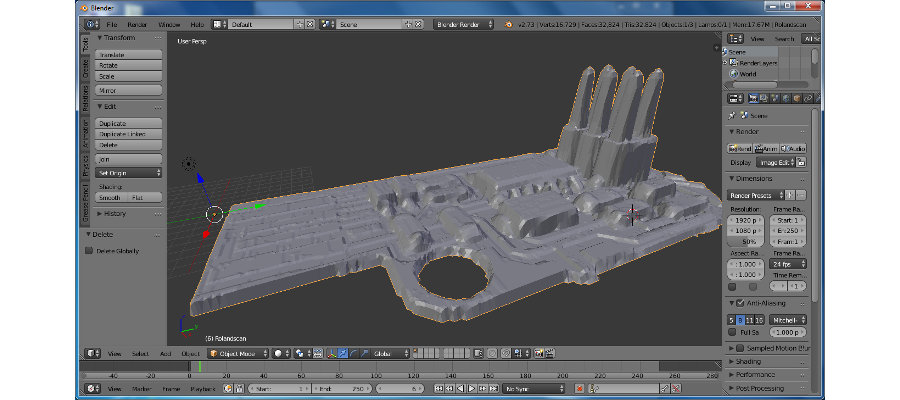Click the translate manipulator arrow icon
Image resolution: width=900 pixels, height=400 pixels.
(x=343, y=353)
